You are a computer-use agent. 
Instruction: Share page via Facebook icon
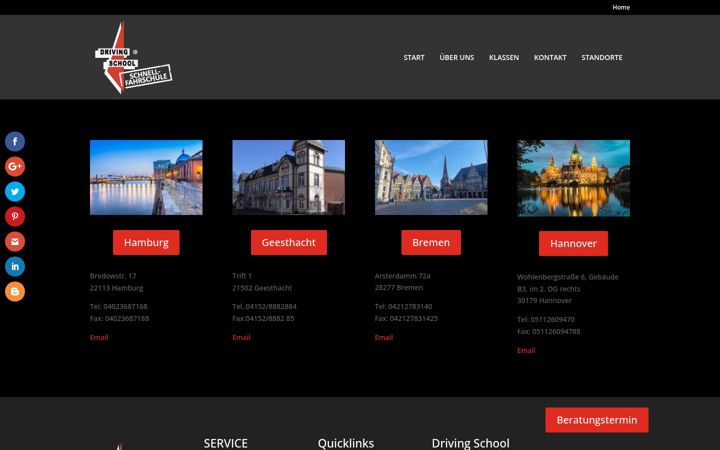tap(15, 141)
